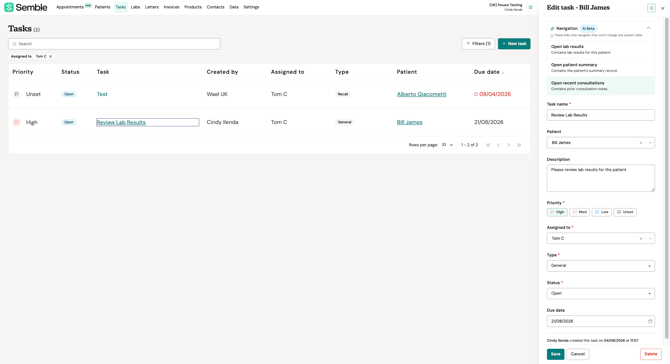The width and height of the screenshot is (670, 364).
Task: Delete the Review Lab Results task
Action: tap(651, 354)
